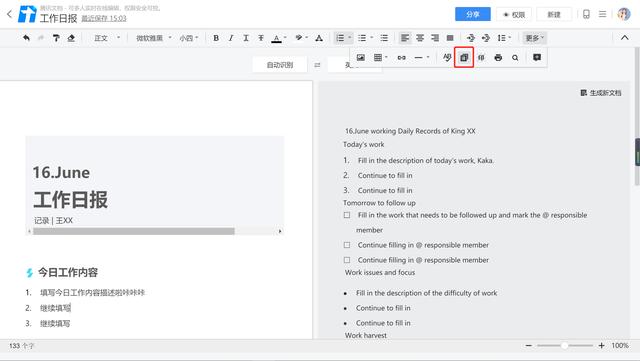Check the 'Fill in the work' checkbox
The height and width of the screenshot is (361, 640).
click(x=347, y=215)
